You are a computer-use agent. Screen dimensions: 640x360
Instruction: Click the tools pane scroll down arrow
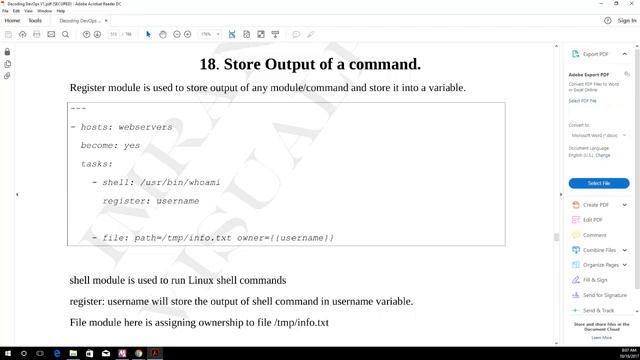(x=637, y=311)
